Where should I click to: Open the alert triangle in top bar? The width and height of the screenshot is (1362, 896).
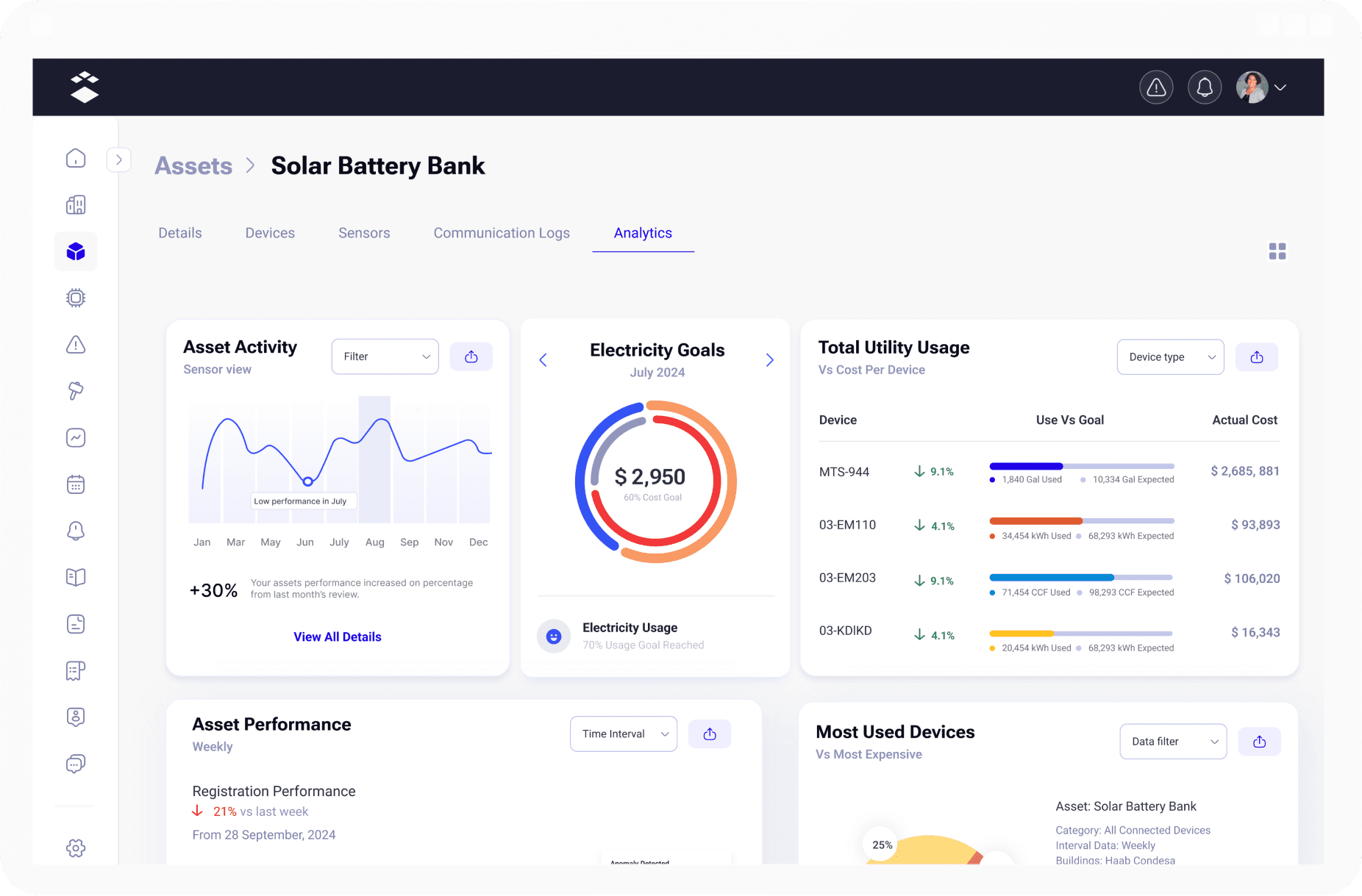(1156, 87)
